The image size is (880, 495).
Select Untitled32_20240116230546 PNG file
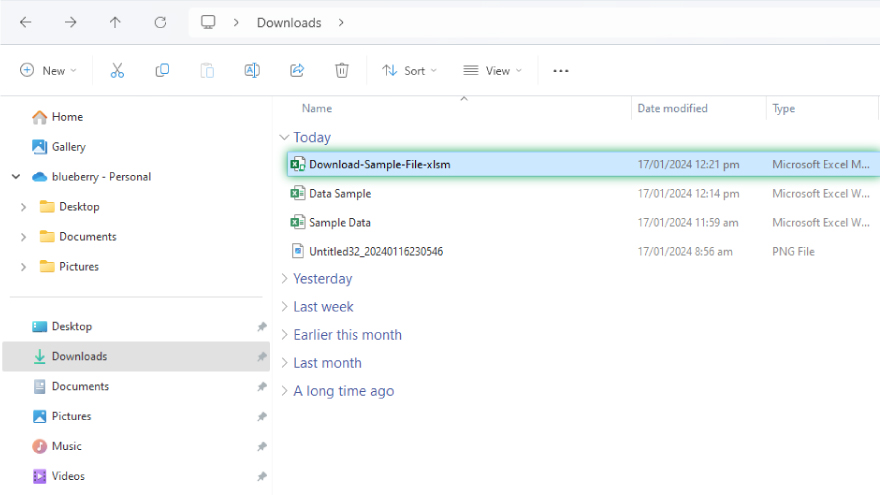coord(375,252)
